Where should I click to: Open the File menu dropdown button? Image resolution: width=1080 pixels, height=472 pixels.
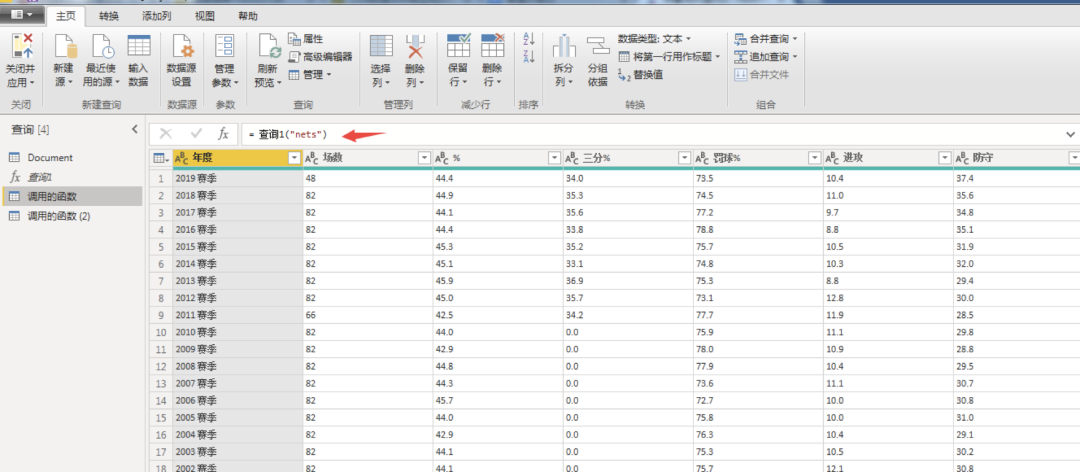(x=23, y=14)
